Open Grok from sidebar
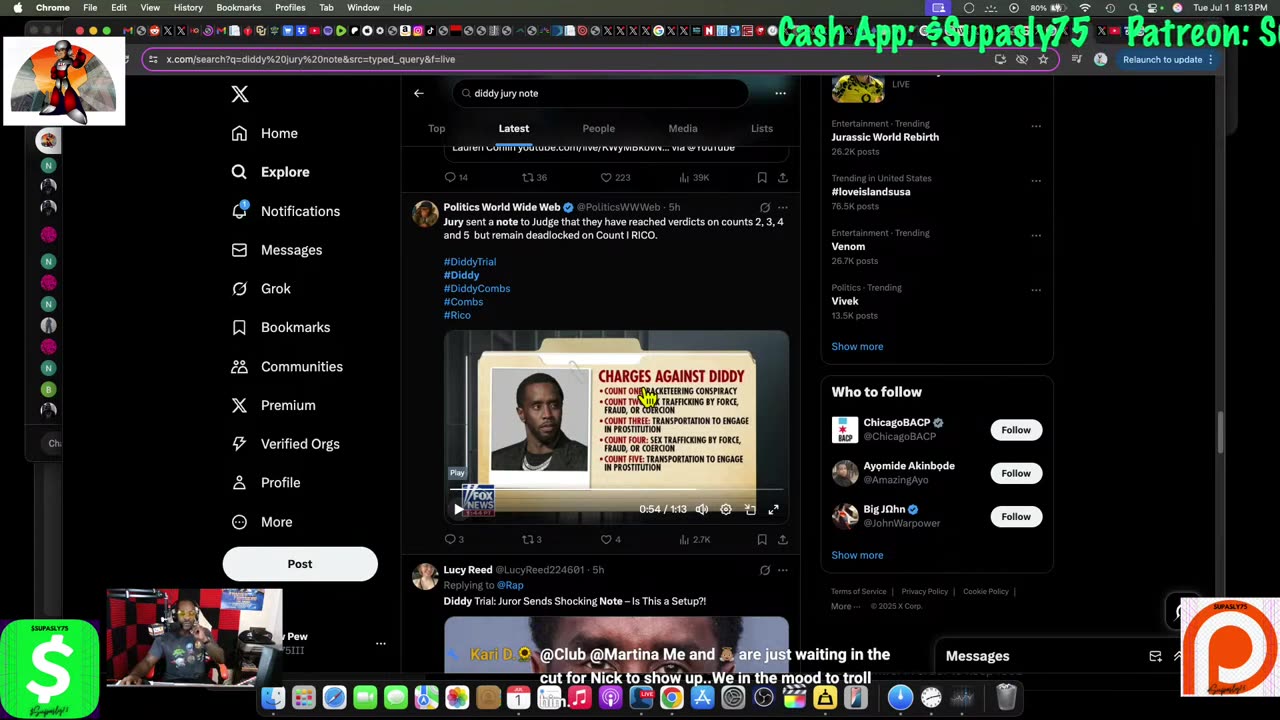Screen dimensions: 1280x720 pyautogui.click(x=262, y=289)
